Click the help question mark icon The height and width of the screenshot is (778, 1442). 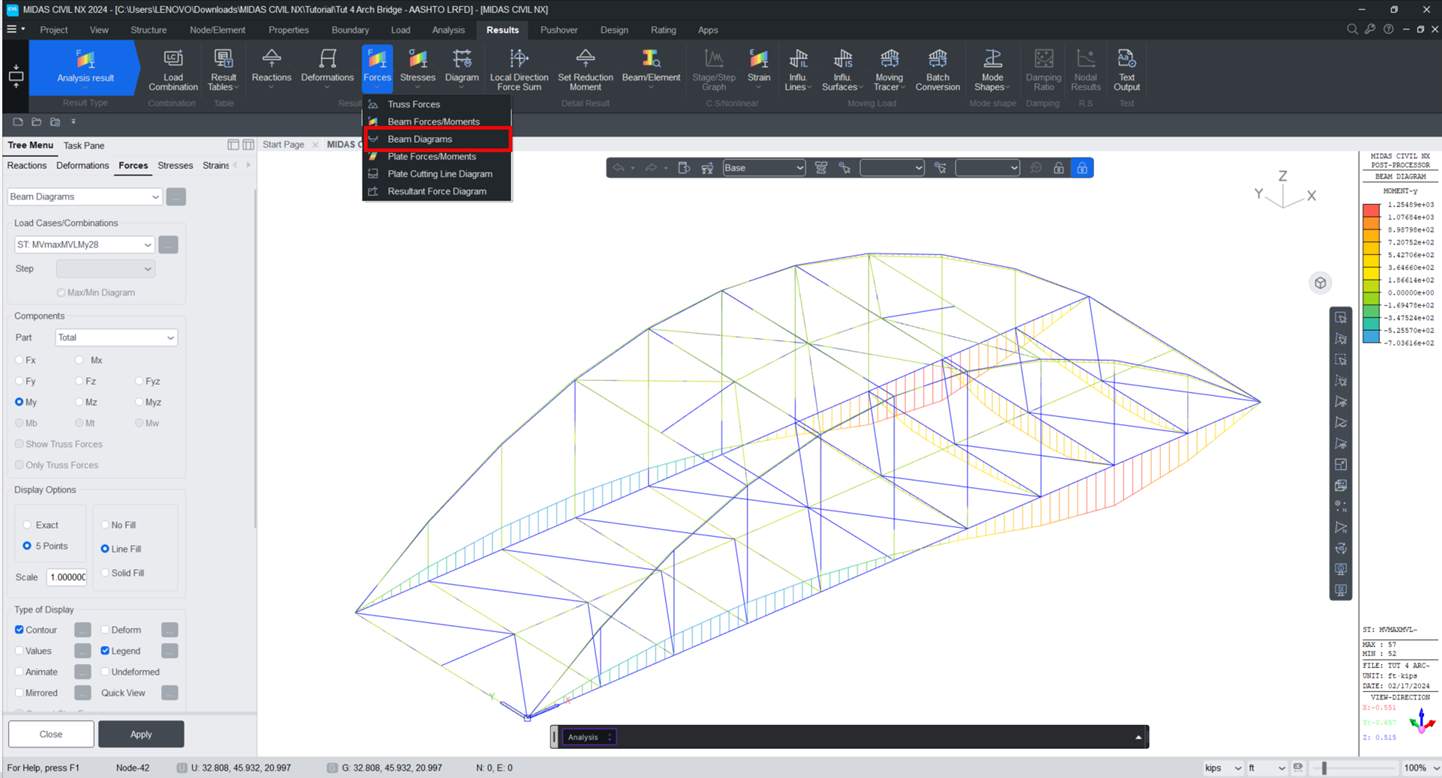1388,30
